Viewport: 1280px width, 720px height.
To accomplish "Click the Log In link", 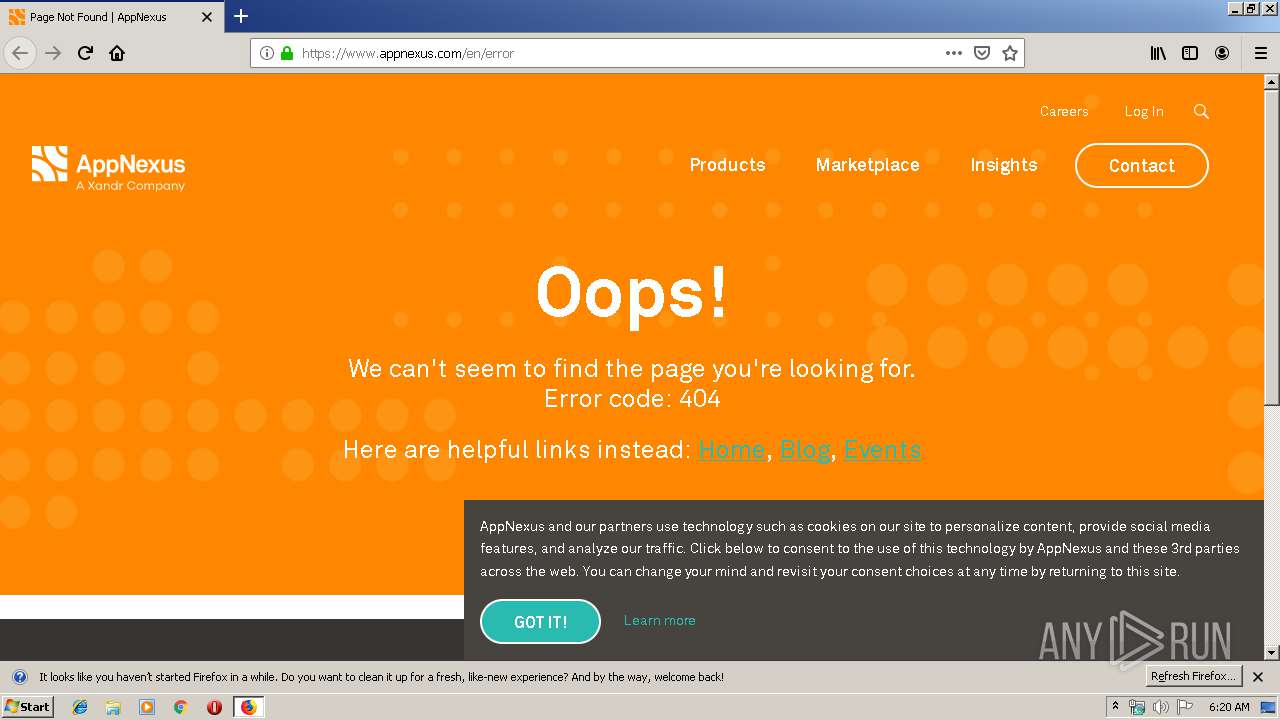I will (1144, 111).
